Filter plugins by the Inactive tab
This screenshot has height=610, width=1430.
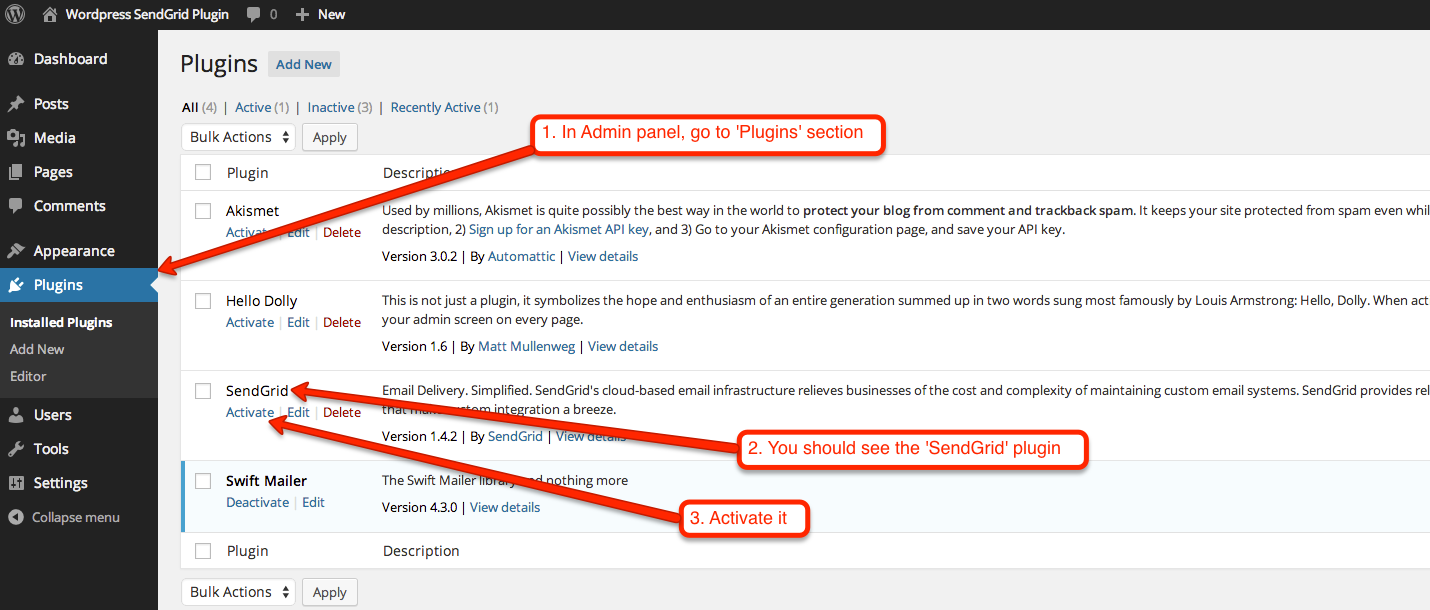click(x=330, y=107)
